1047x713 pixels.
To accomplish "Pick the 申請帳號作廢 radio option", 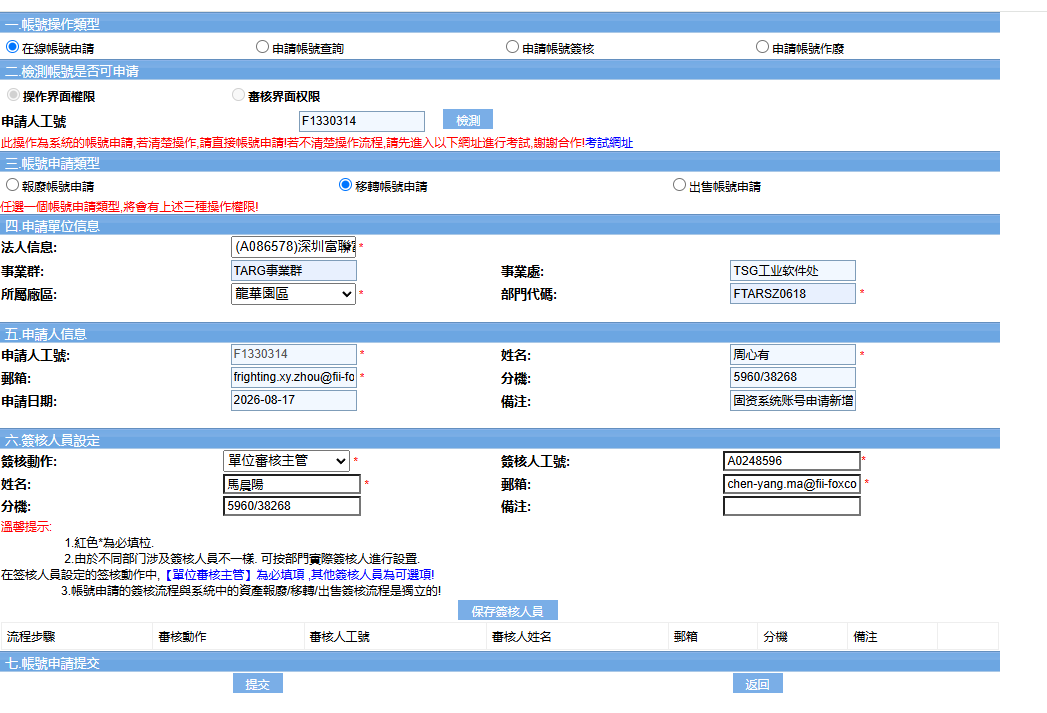I will [x=762, y=47].
